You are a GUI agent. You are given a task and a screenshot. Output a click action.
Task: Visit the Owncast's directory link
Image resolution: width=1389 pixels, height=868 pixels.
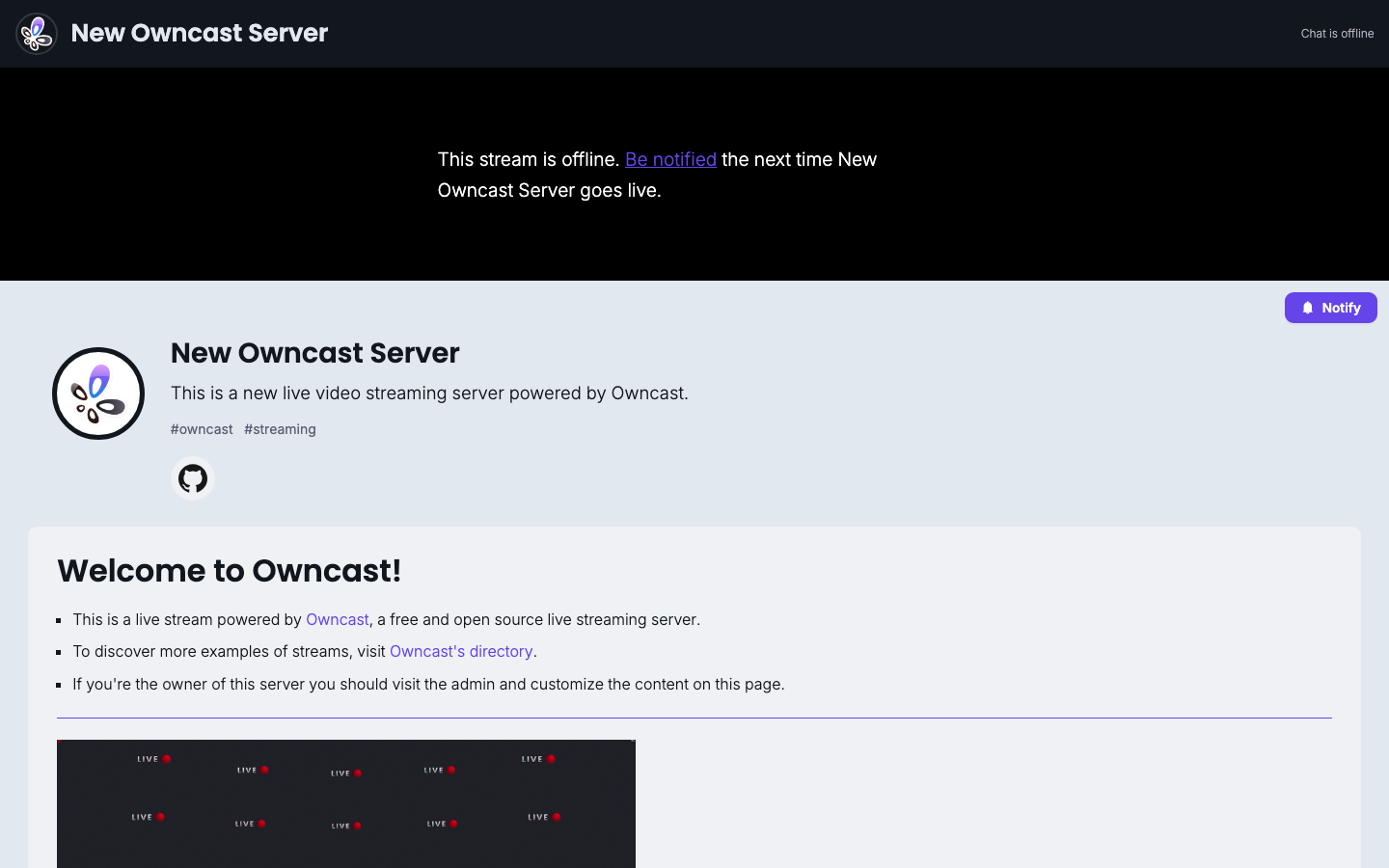461,651
